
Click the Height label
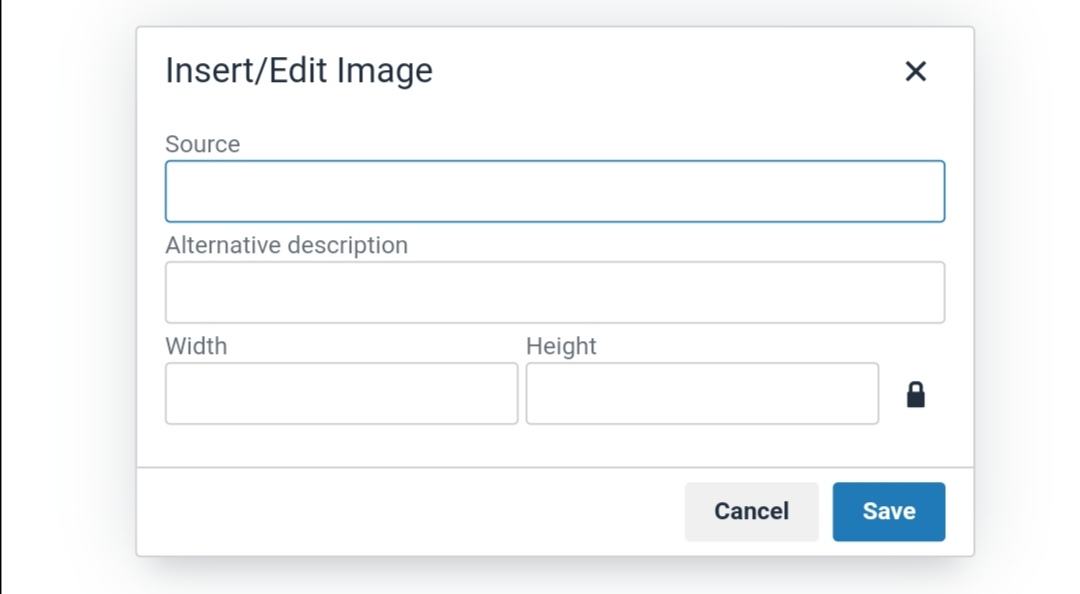pos(561,345)
